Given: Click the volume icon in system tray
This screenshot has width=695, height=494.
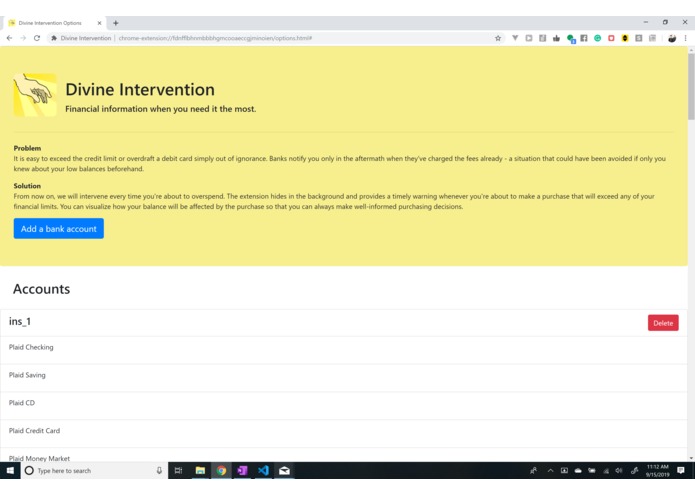Looking at the screenshot, I should pos(619,471).
